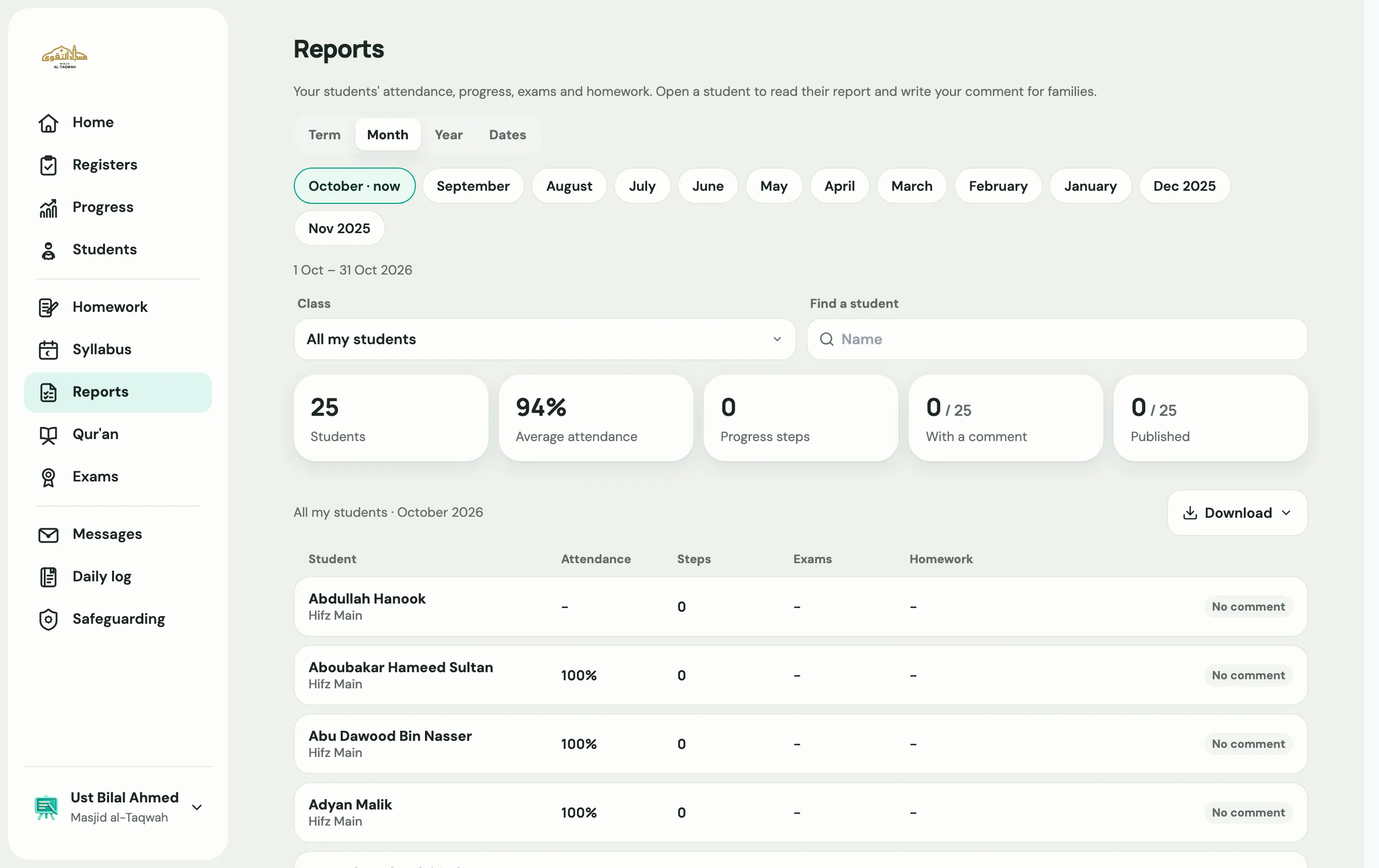Image resolution: width=1379 pixels, height=868 pixels.
Task: Select the Month tab
Action: click(388, 135)
